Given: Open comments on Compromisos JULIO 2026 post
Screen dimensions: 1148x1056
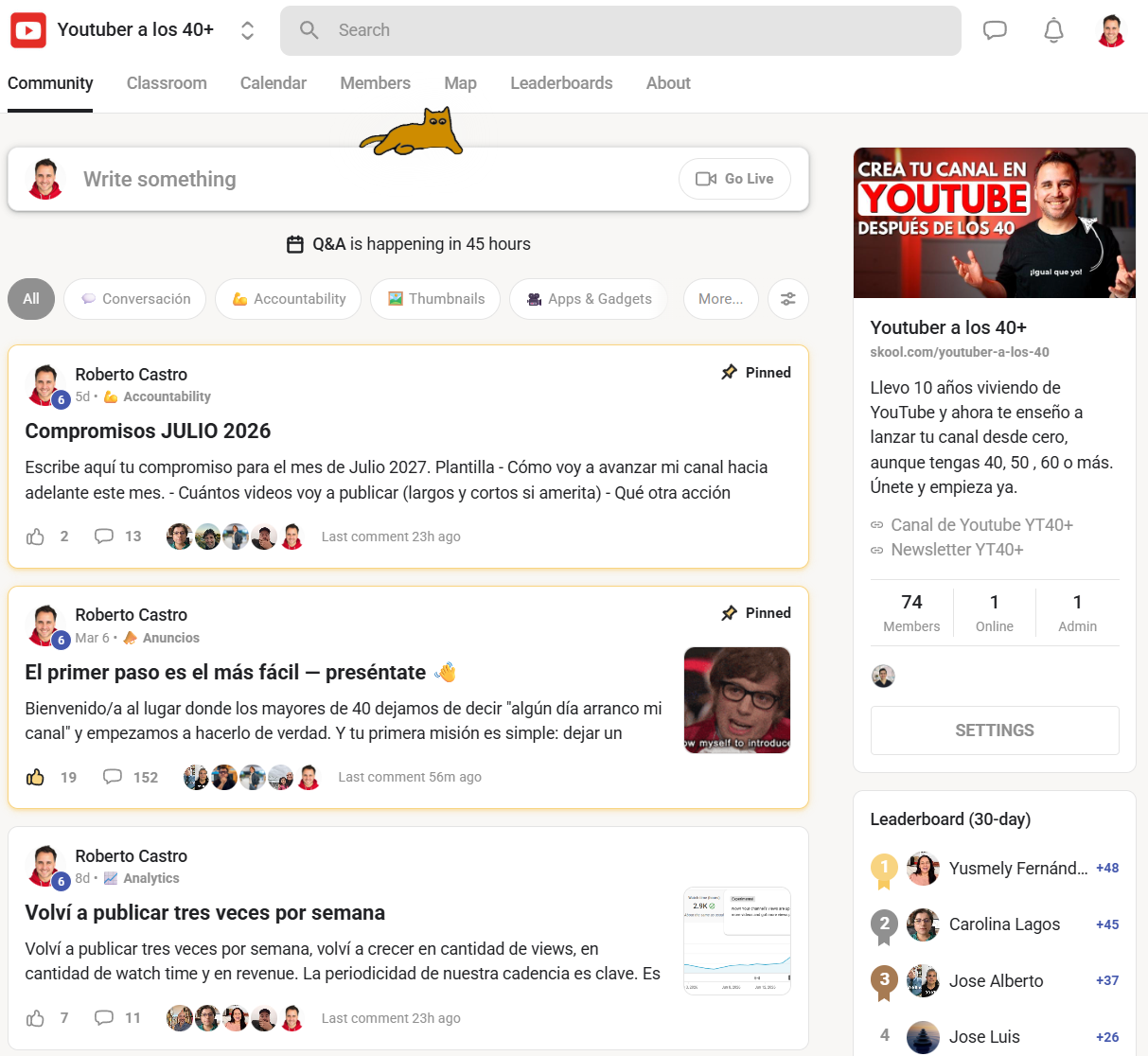Looking at the screenshot, I should (x=104, y=537).
